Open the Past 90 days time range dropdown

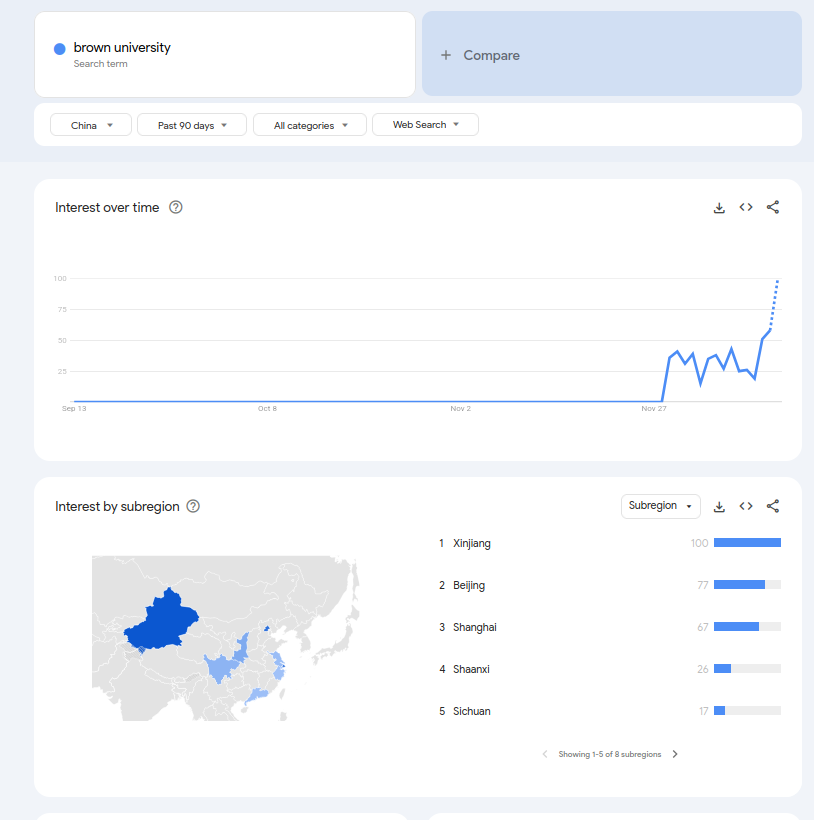coord(192,125)
